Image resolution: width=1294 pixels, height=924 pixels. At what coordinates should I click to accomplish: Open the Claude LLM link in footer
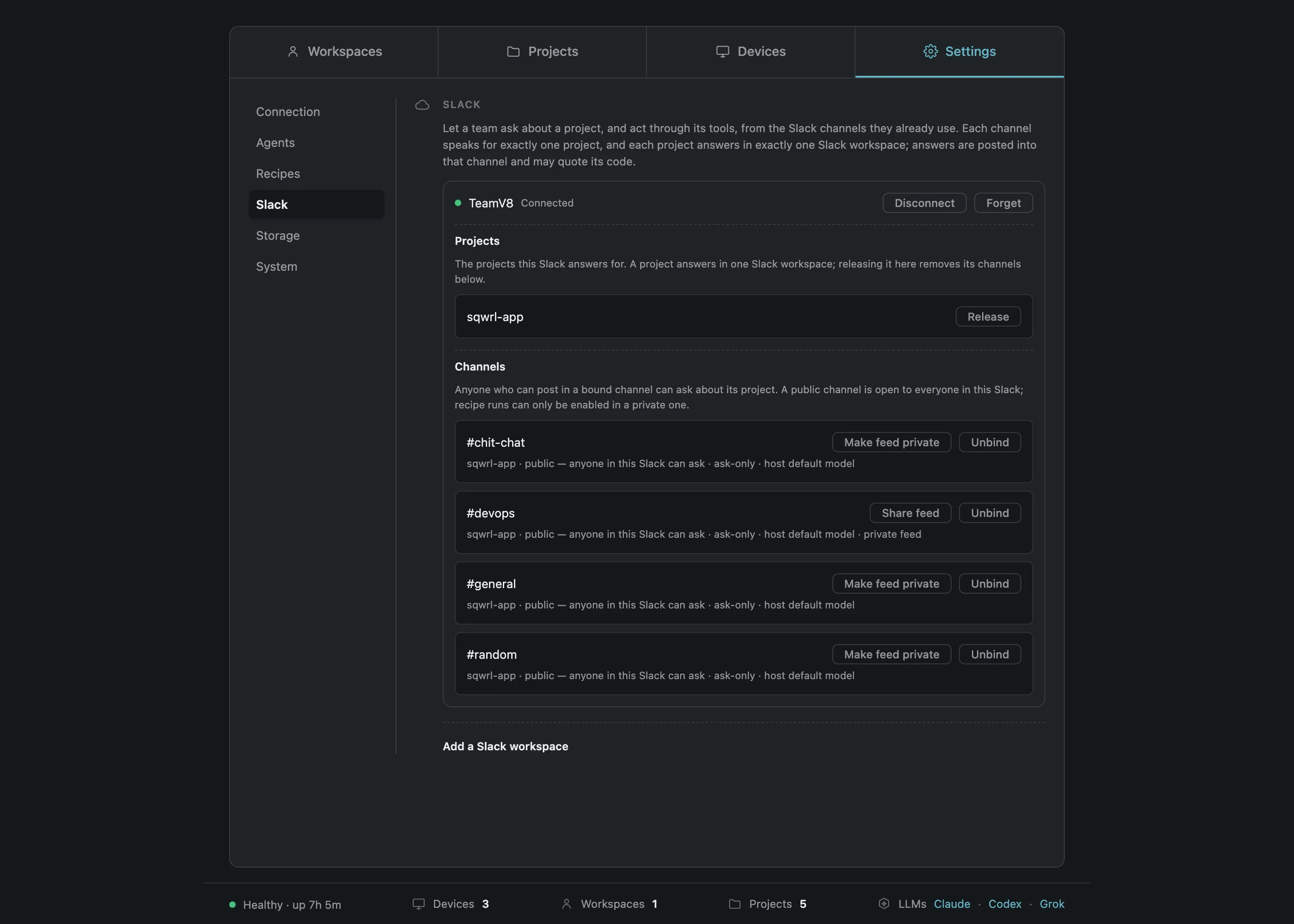(x=952, y=904)
